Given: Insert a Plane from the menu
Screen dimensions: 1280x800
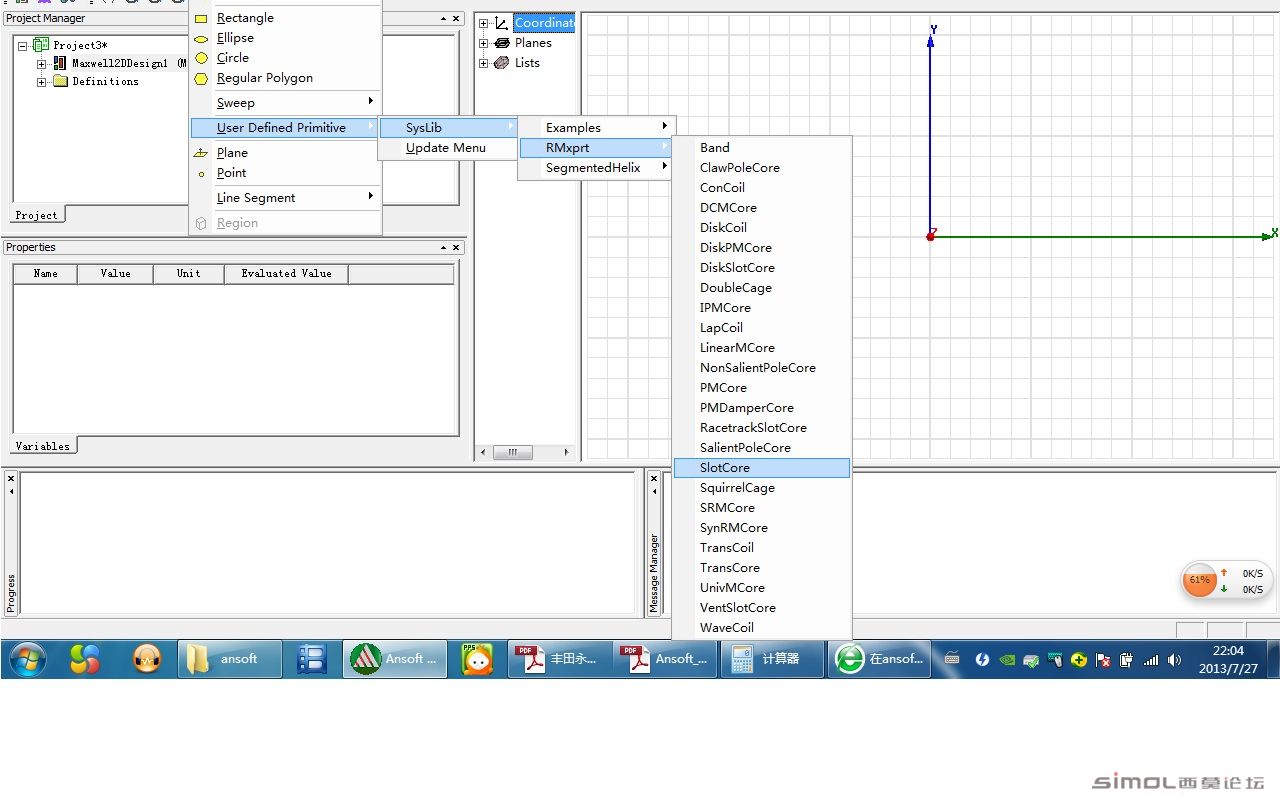Looking at the screenshot, I should [285, 153].
